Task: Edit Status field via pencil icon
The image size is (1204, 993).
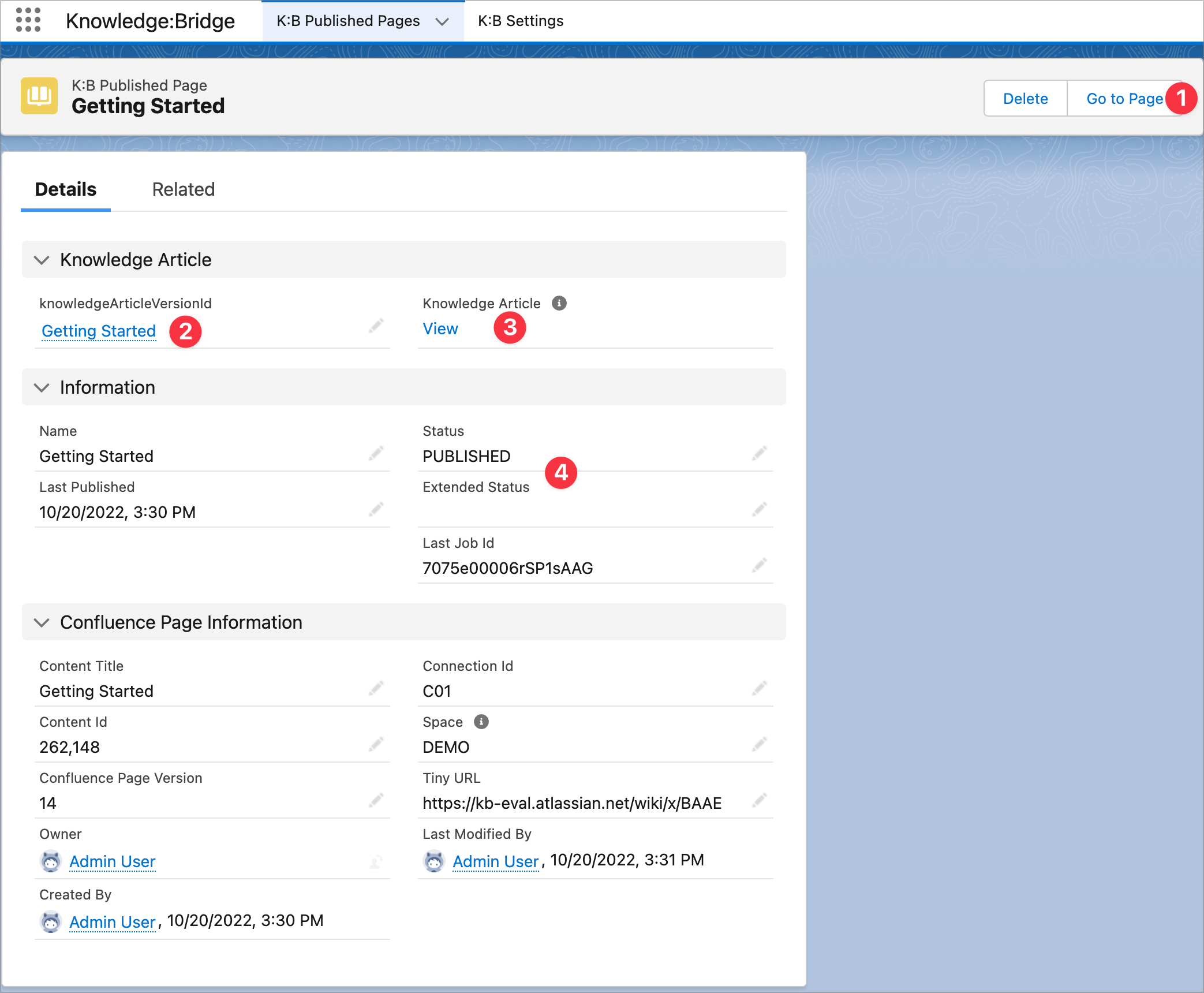Action: (x=759, y=454)
